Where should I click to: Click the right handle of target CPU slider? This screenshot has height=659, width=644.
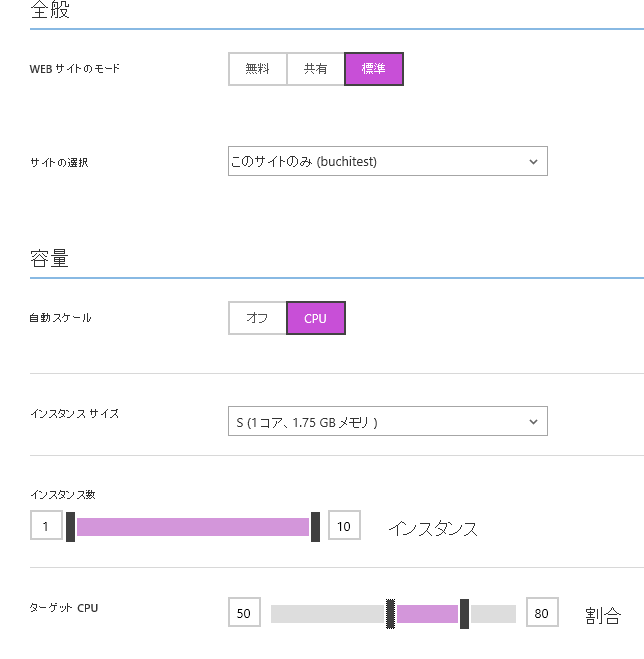pos(464,614)
